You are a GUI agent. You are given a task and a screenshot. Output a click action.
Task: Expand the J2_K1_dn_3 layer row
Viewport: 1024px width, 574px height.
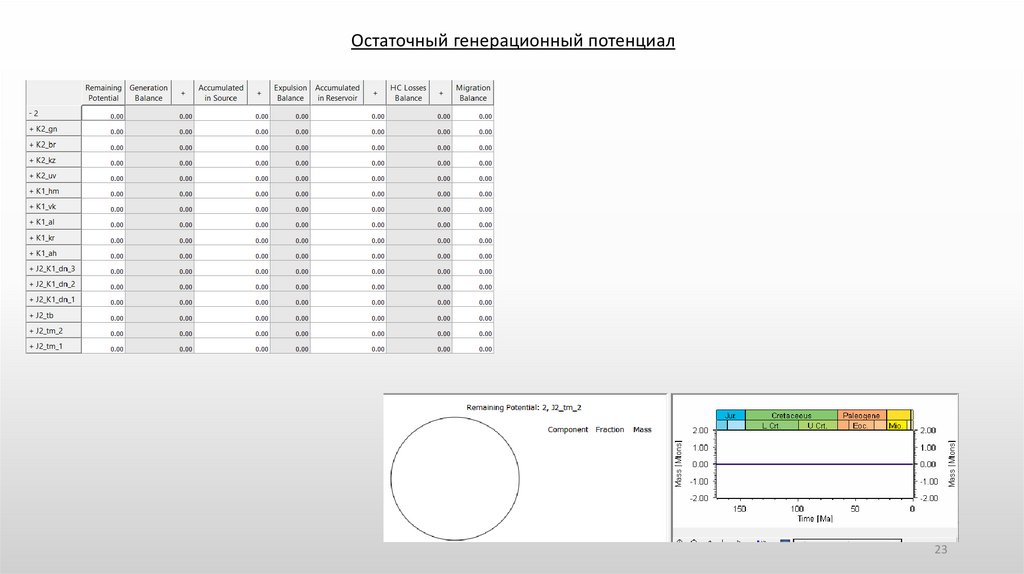pos(31,268)
